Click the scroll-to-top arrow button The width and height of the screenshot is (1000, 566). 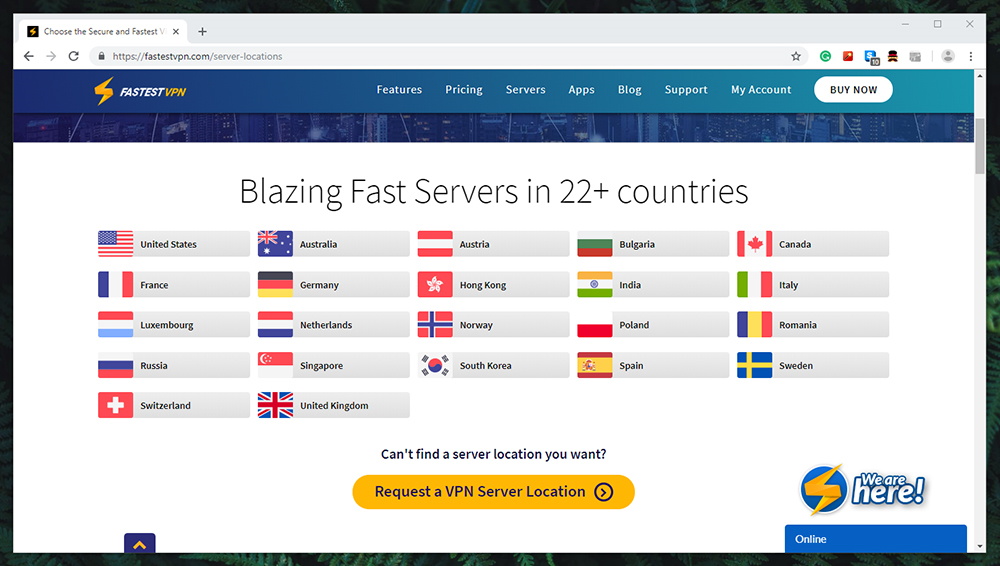click(x=140, y=543)
